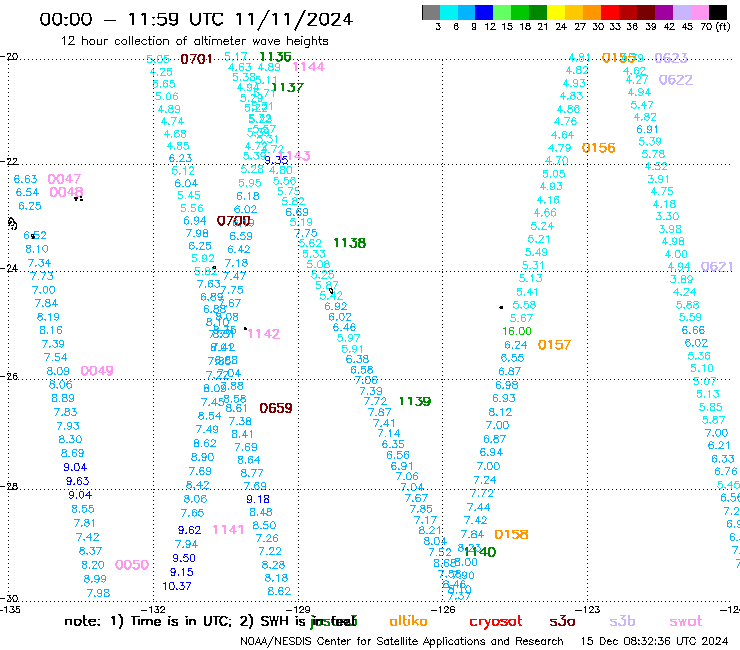Click the -129 longitude axis label
This screenshot has width=740, height=650.
point(298,609)
